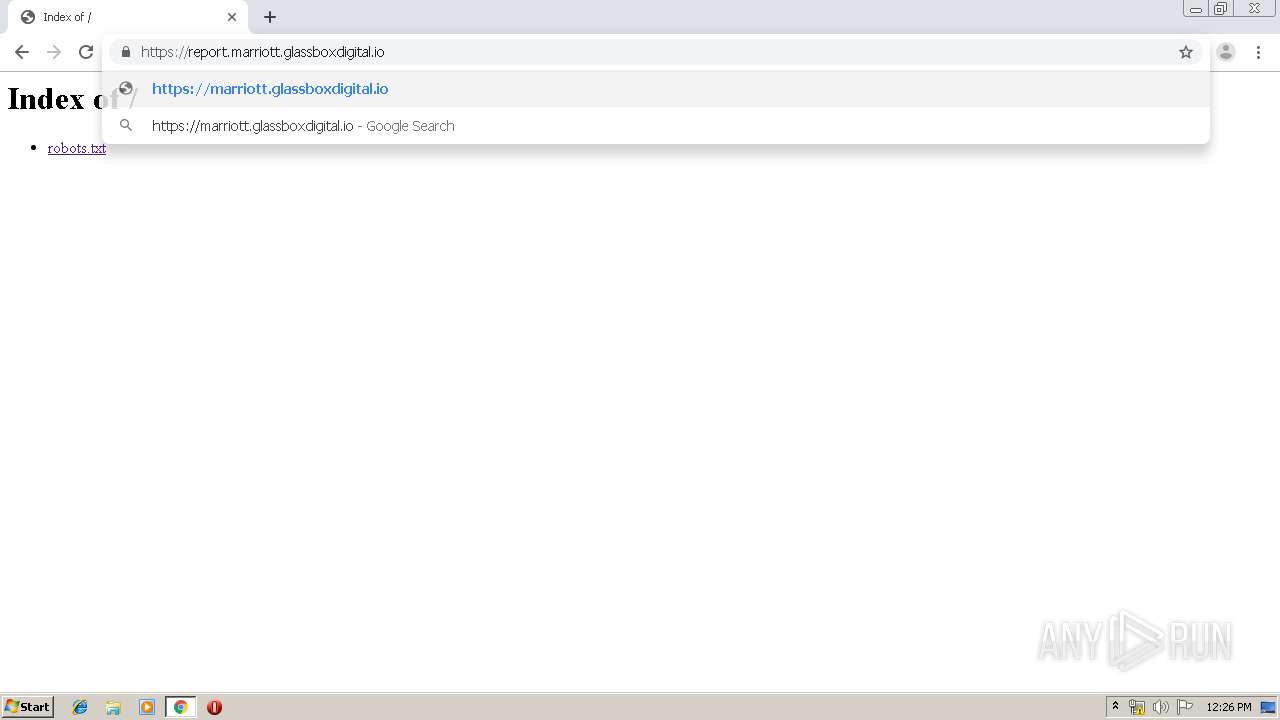The image size is (1280, 720).
Task: Choose the Google Search suggestion row
Action: (656, 126)
